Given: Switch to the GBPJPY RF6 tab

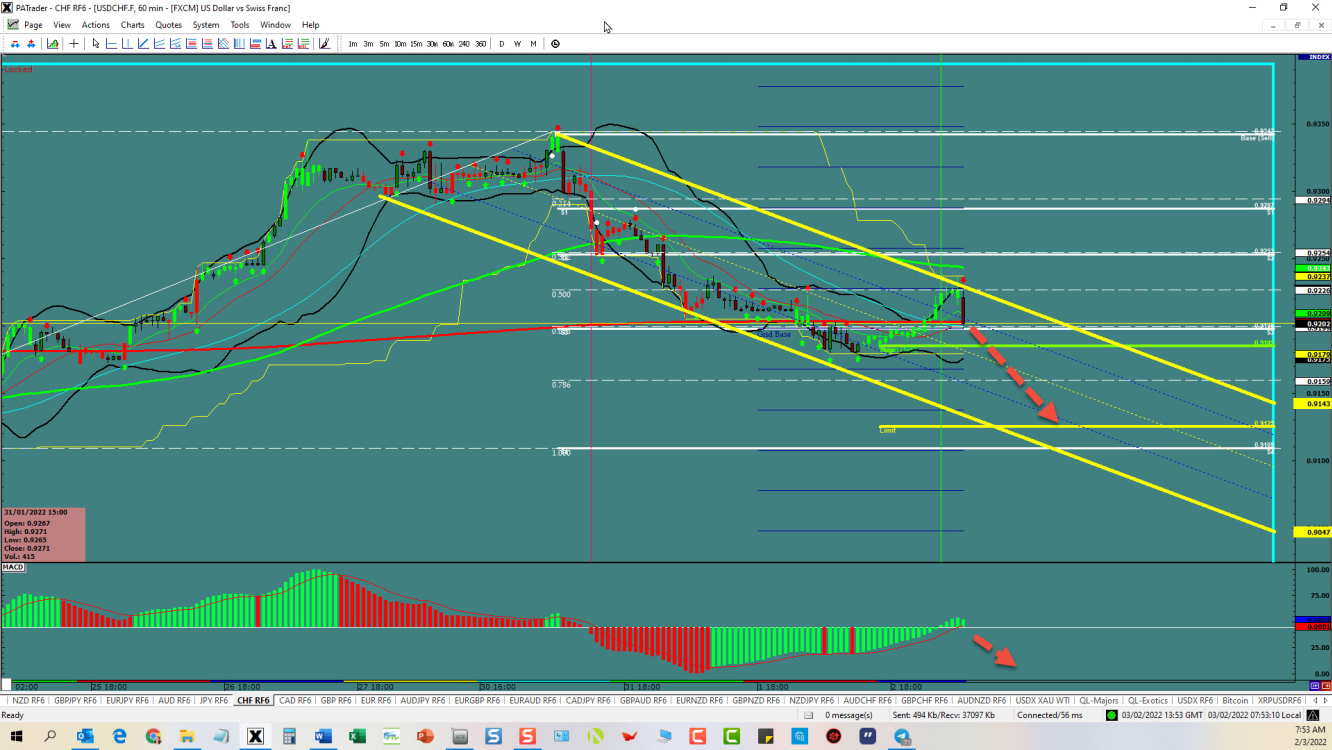Looking at the screenshot, I should pos(75,700).
